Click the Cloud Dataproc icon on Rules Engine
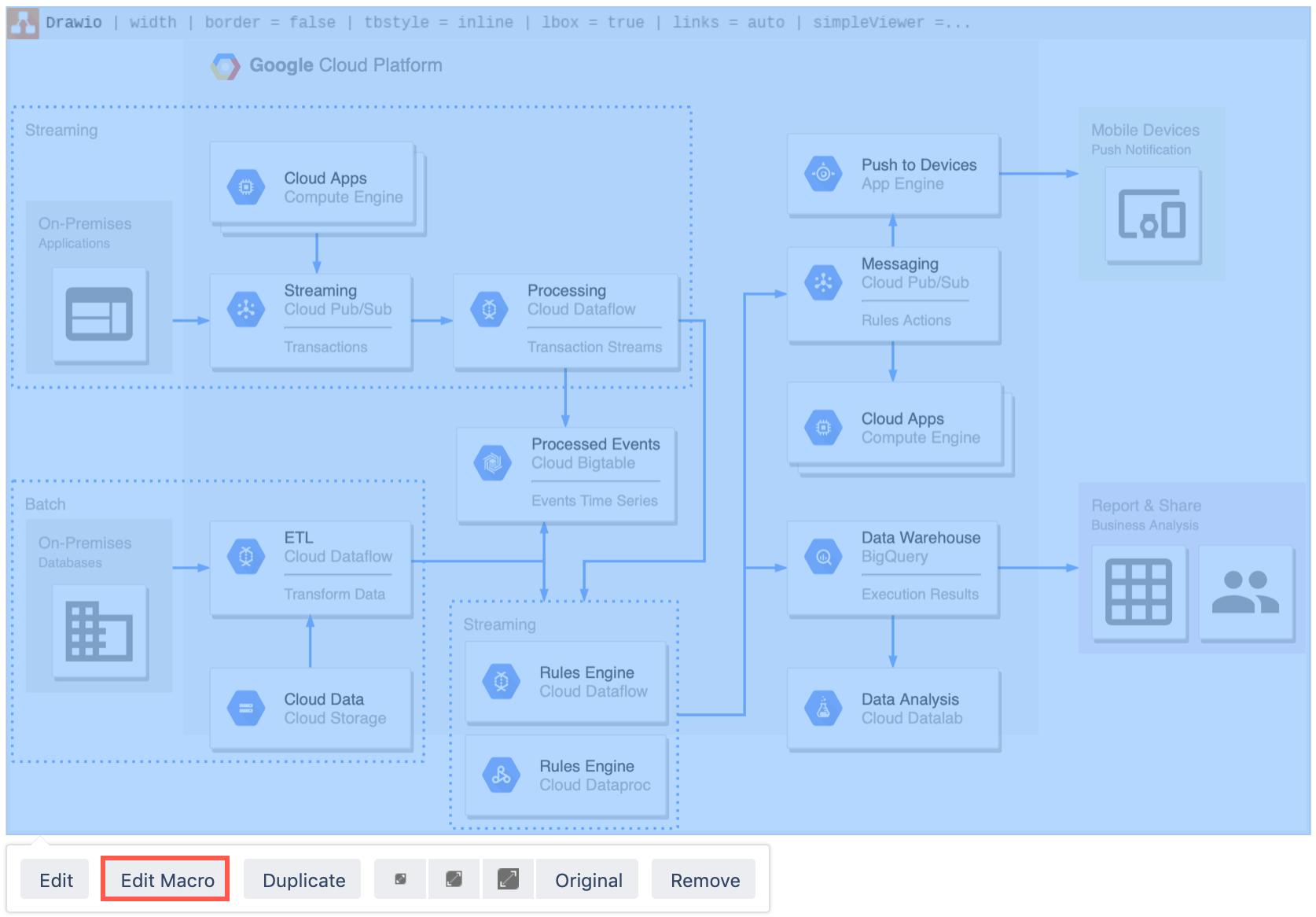Screen dimensions: 1316x917 point(501,775)
